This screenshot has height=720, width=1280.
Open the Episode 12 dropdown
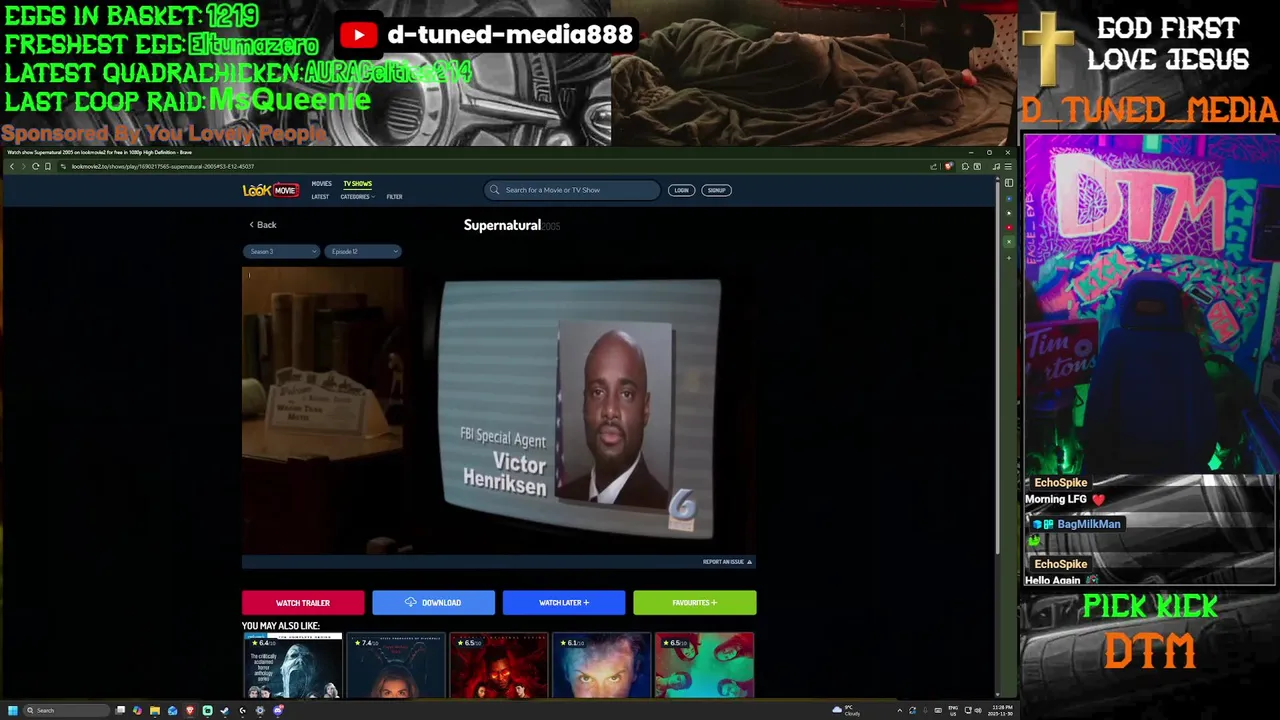point(362,251)
